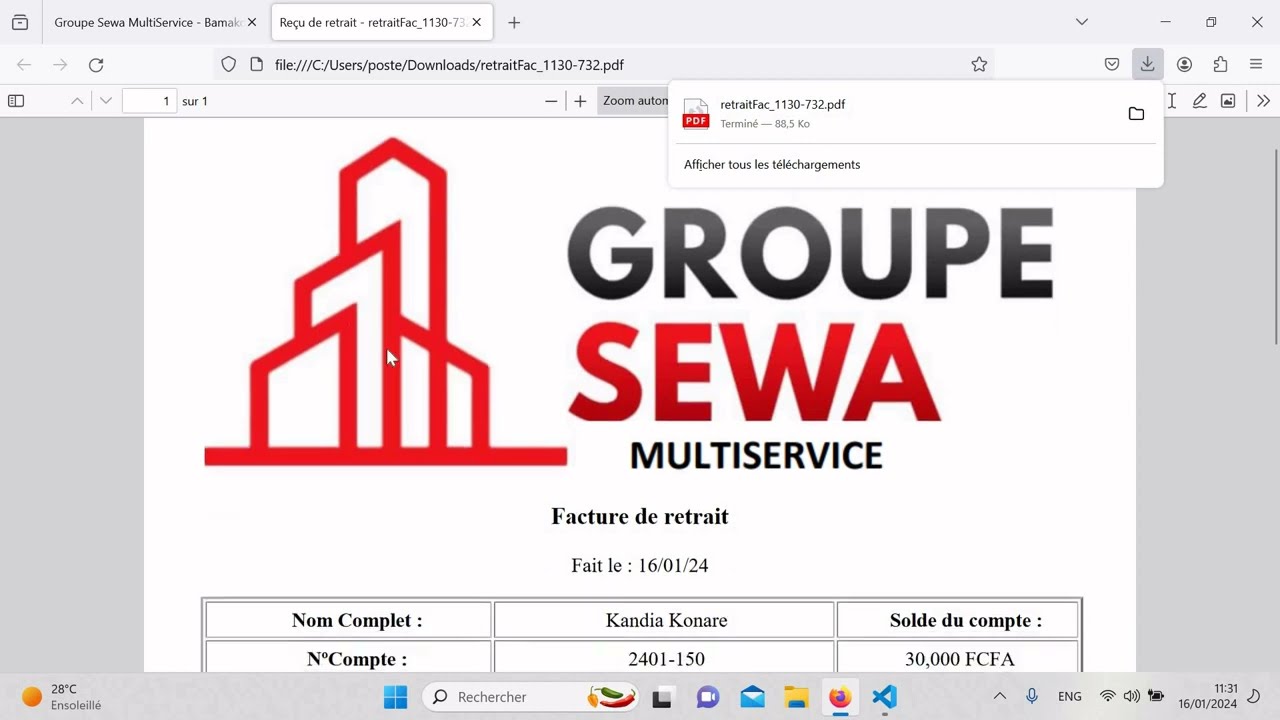This screenshot has width=1280, height=720.
Task: Switch the ENG input language
Action: coord(1069,696)
